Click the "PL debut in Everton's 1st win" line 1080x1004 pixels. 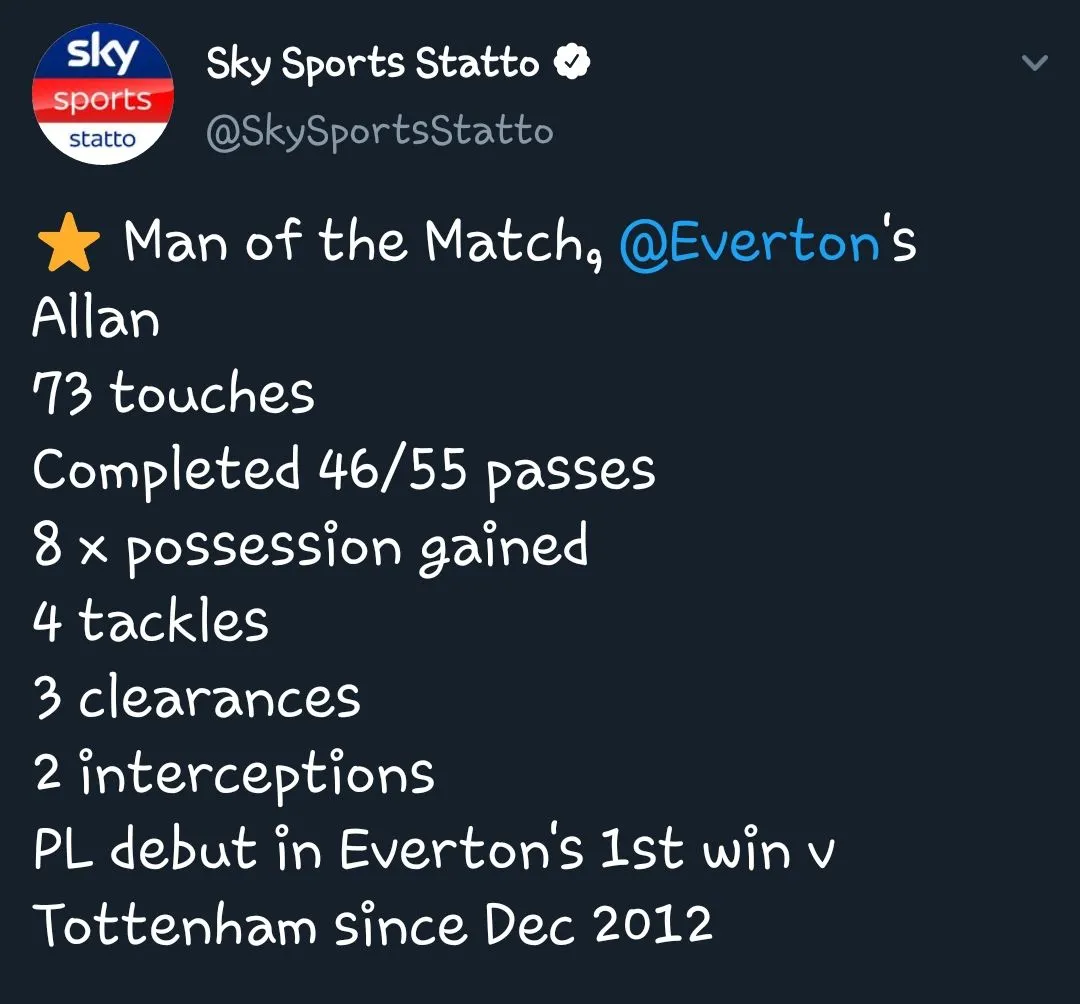(x=434, y=850)
